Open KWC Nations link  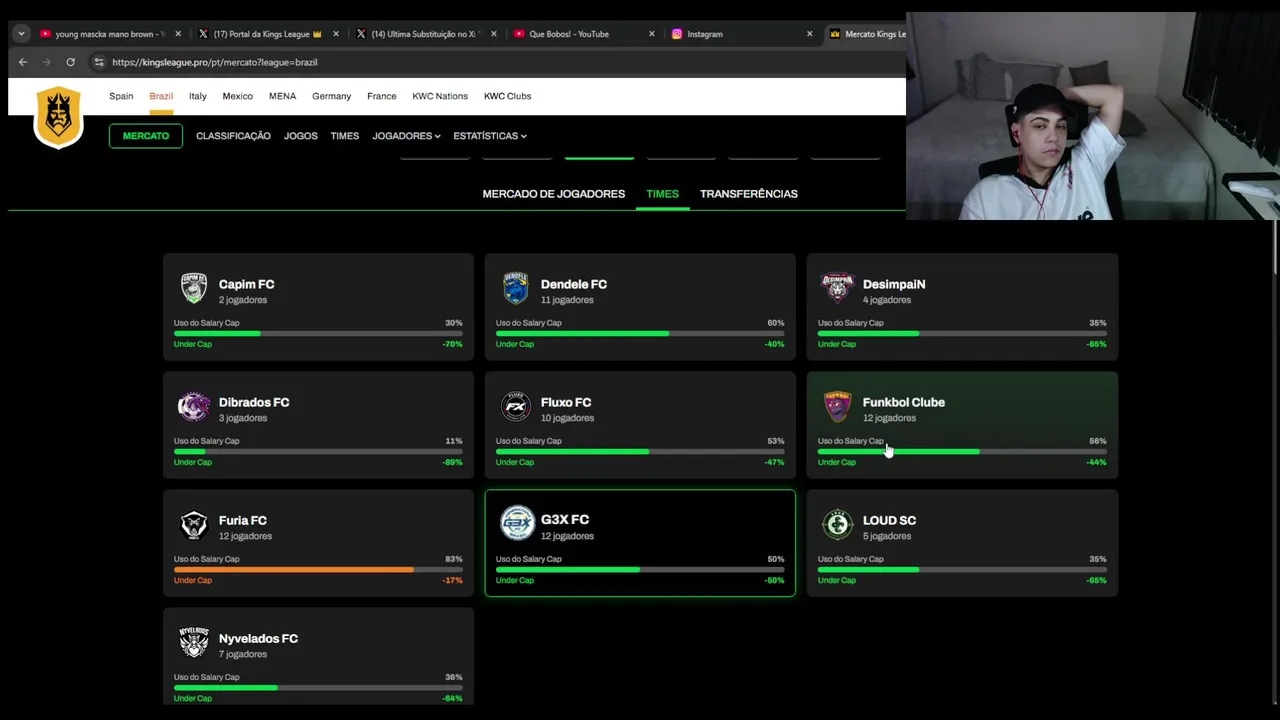pyautogui.click(x=440, y=96)
